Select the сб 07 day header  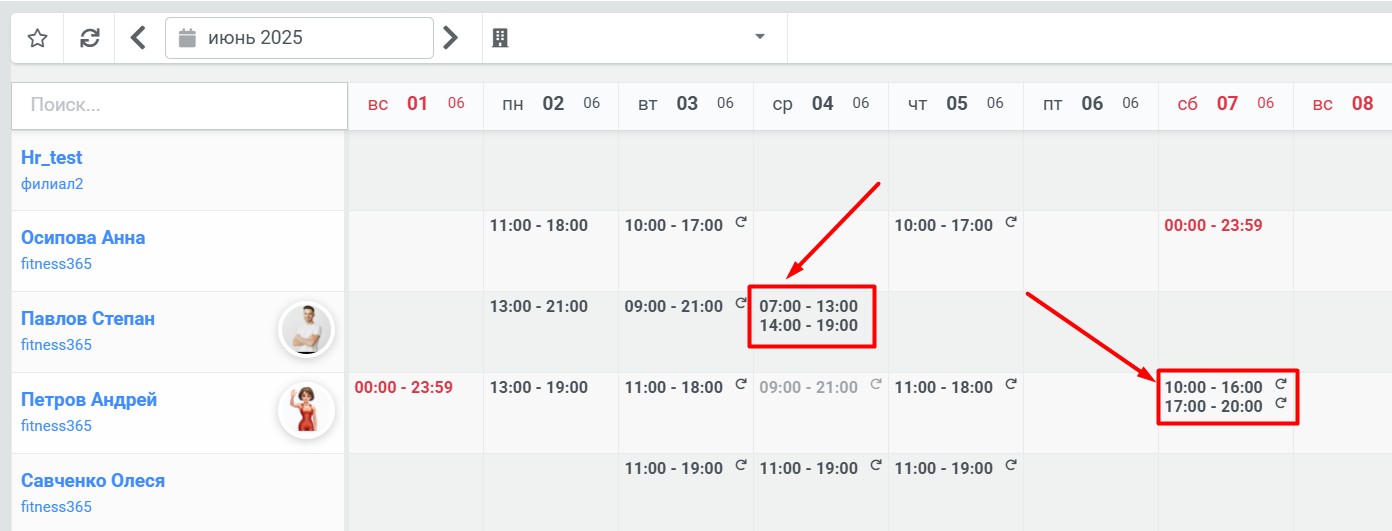1226,103
